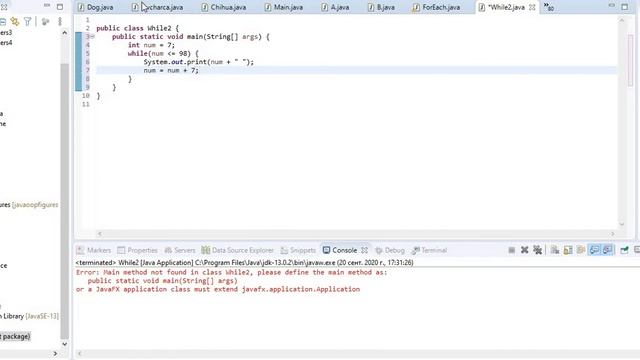This screenshot has height=360, width=640.
Task: Open Package Explorer view menu (three dots)
Action: (x=60, y=21)
